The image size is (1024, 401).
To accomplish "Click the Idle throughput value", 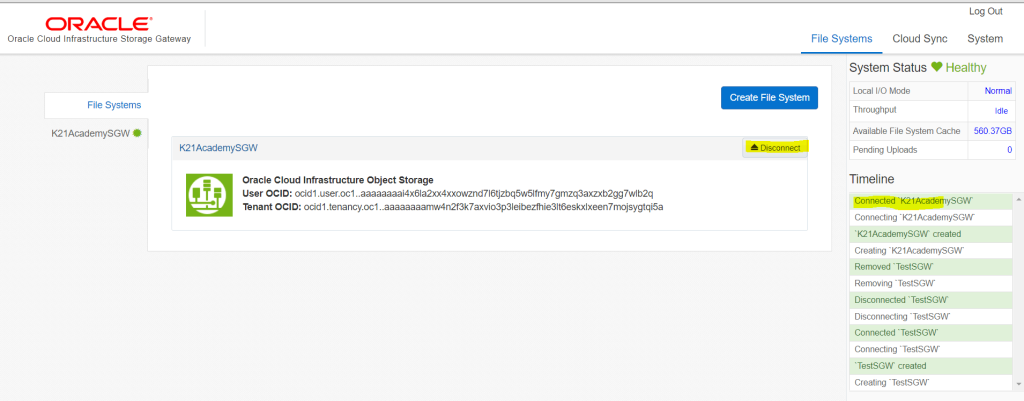I will [1003, 110].
